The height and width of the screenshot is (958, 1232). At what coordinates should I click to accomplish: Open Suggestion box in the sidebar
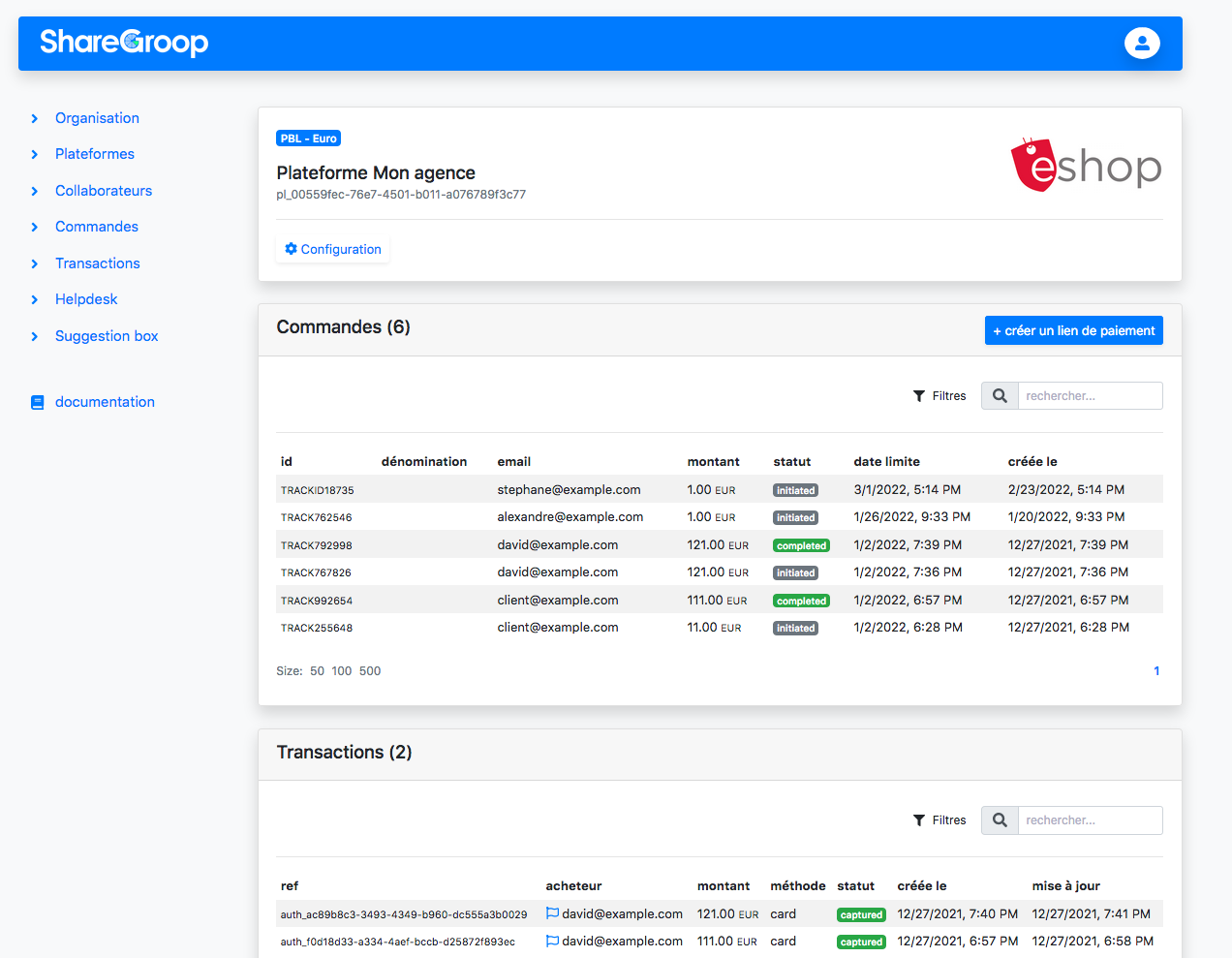[x=107, y=336]
